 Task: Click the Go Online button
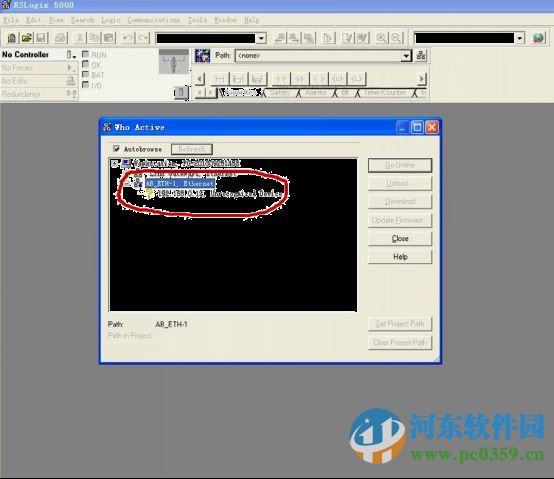click(x=400, y=165)
